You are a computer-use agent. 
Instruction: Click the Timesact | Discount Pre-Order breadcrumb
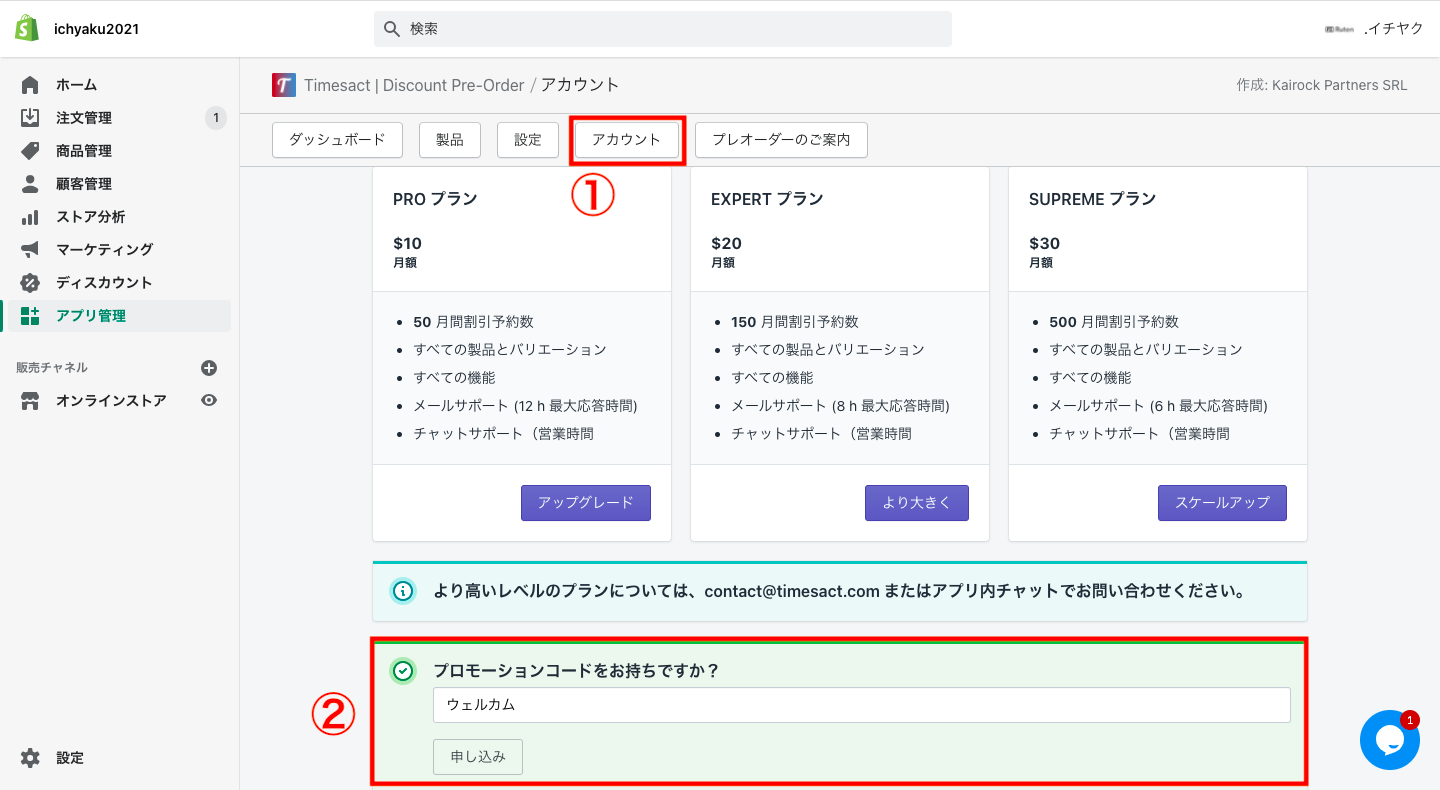click(414, 85)
